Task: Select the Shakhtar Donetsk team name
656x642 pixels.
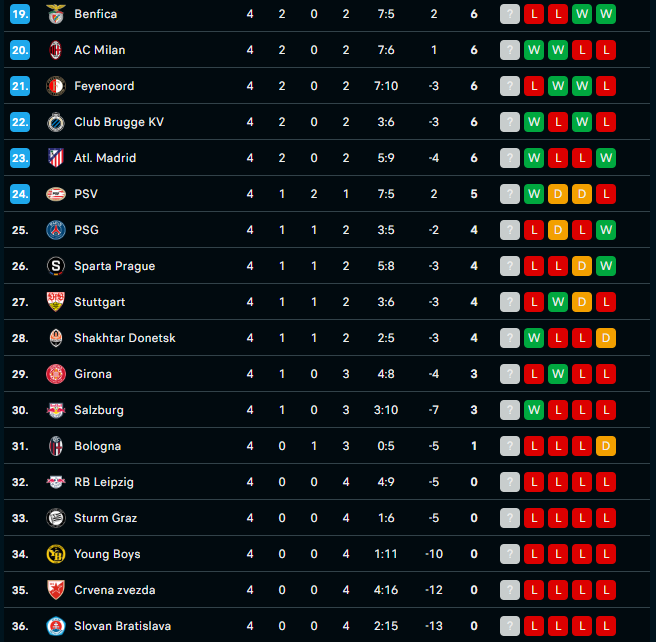Action: (x=124, y=338)
